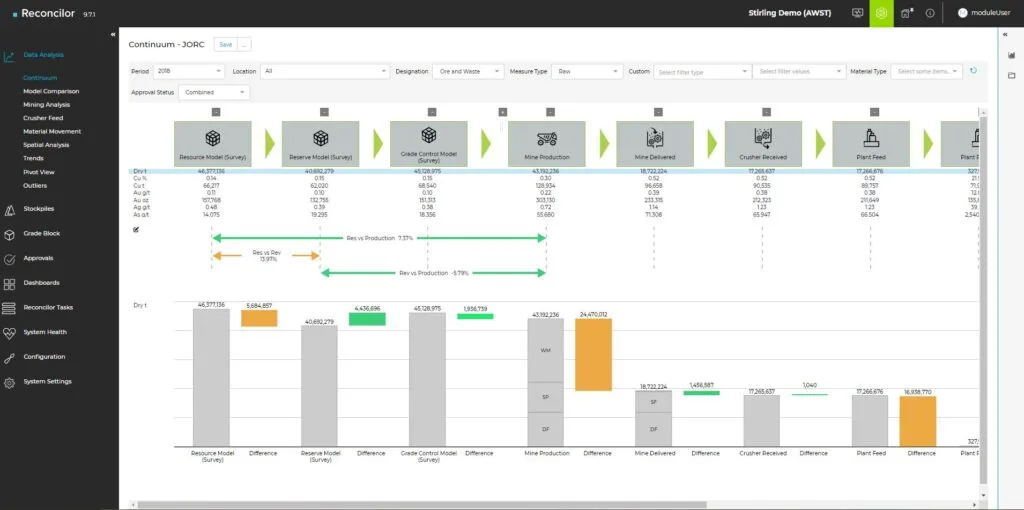Click the orange Mine Production difference bar
The image size is (1024, 510).
[593, 355]
